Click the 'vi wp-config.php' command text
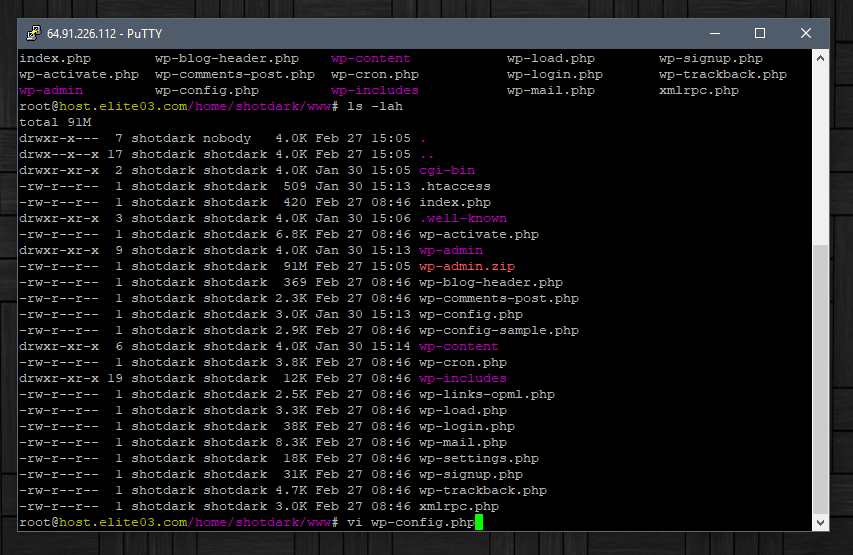853x555 pixels. pos(411,522)
